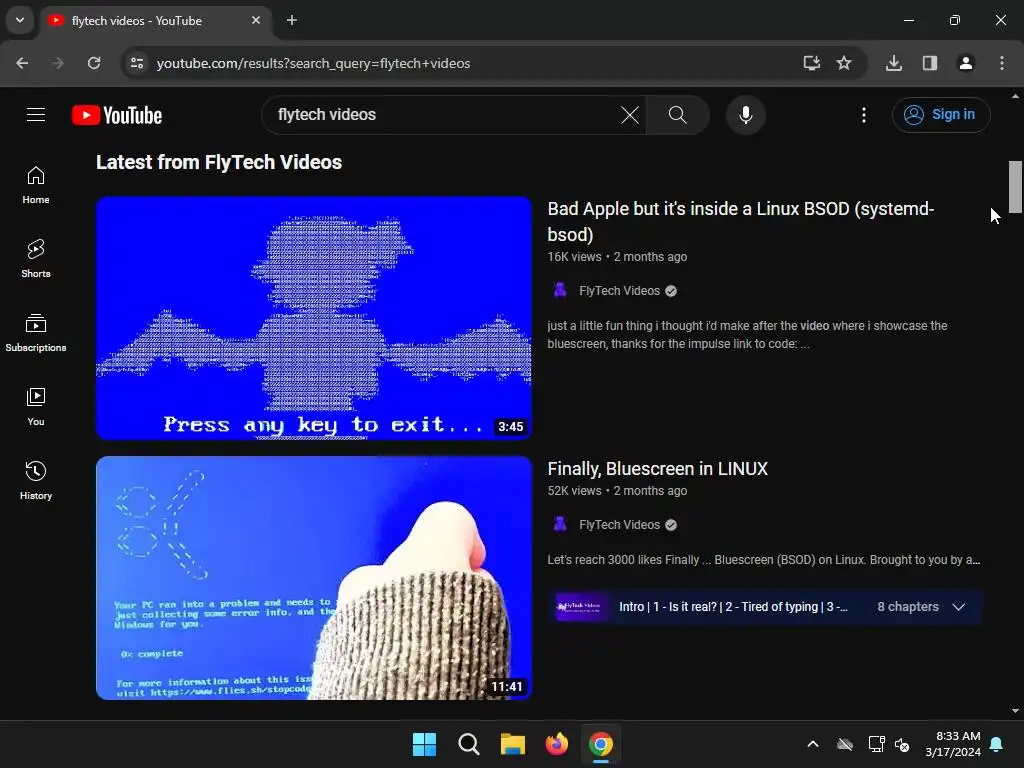Click the '16K views • 2 months ago' text
Screen dimensions: 1024x768
click(617, 257)
